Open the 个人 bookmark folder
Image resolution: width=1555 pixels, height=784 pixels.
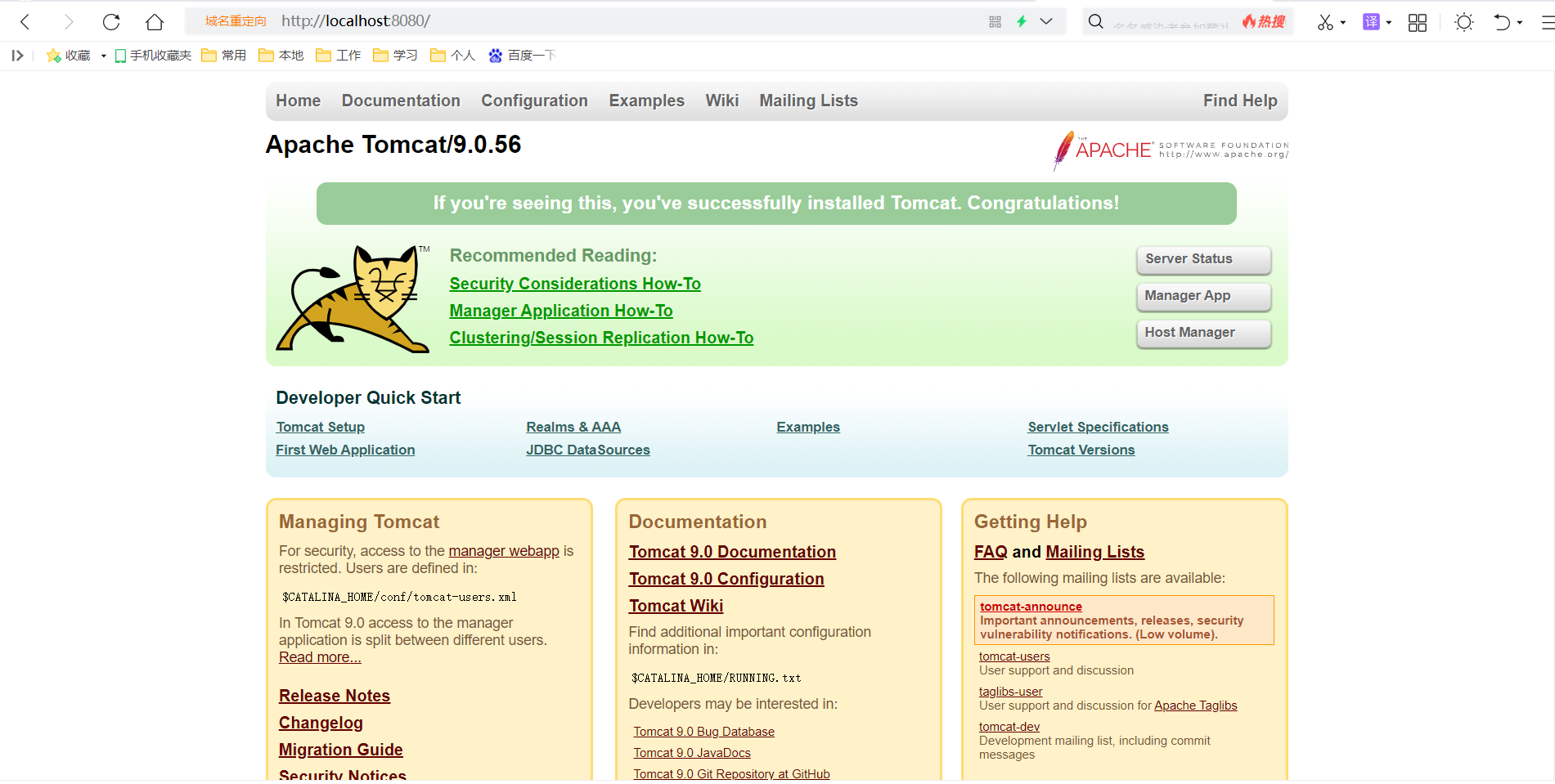pyautogui.click(x=453, y=56)
